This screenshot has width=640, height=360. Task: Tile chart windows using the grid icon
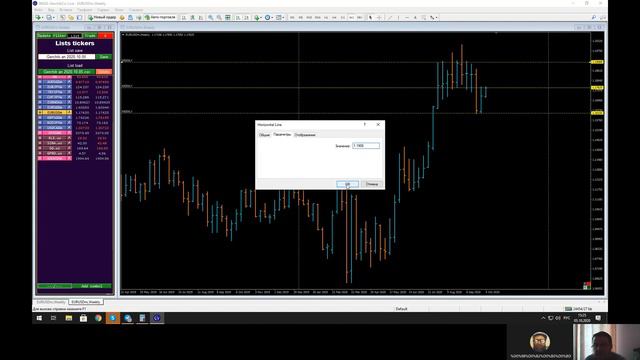228,18
